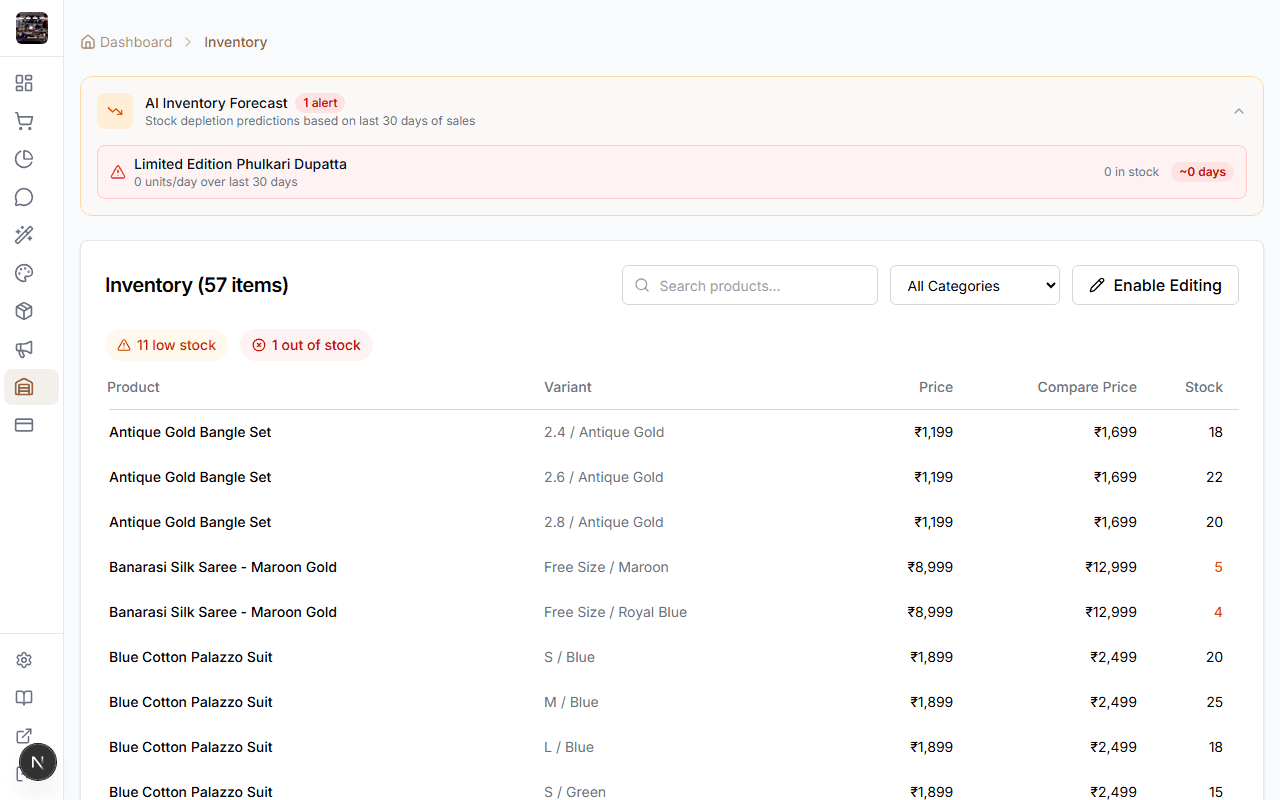Open the All Categories dropdown
The image size is (1280, 800).
(974, 285)
